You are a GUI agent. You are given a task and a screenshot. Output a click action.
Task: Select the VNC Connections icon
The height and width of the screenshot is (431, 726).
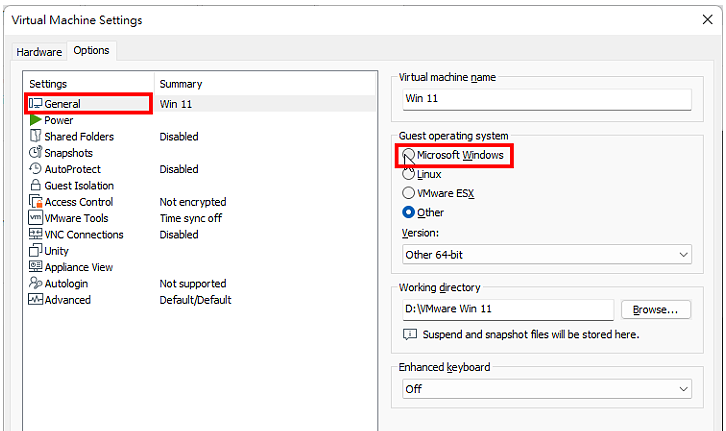[x=36, y=234]
